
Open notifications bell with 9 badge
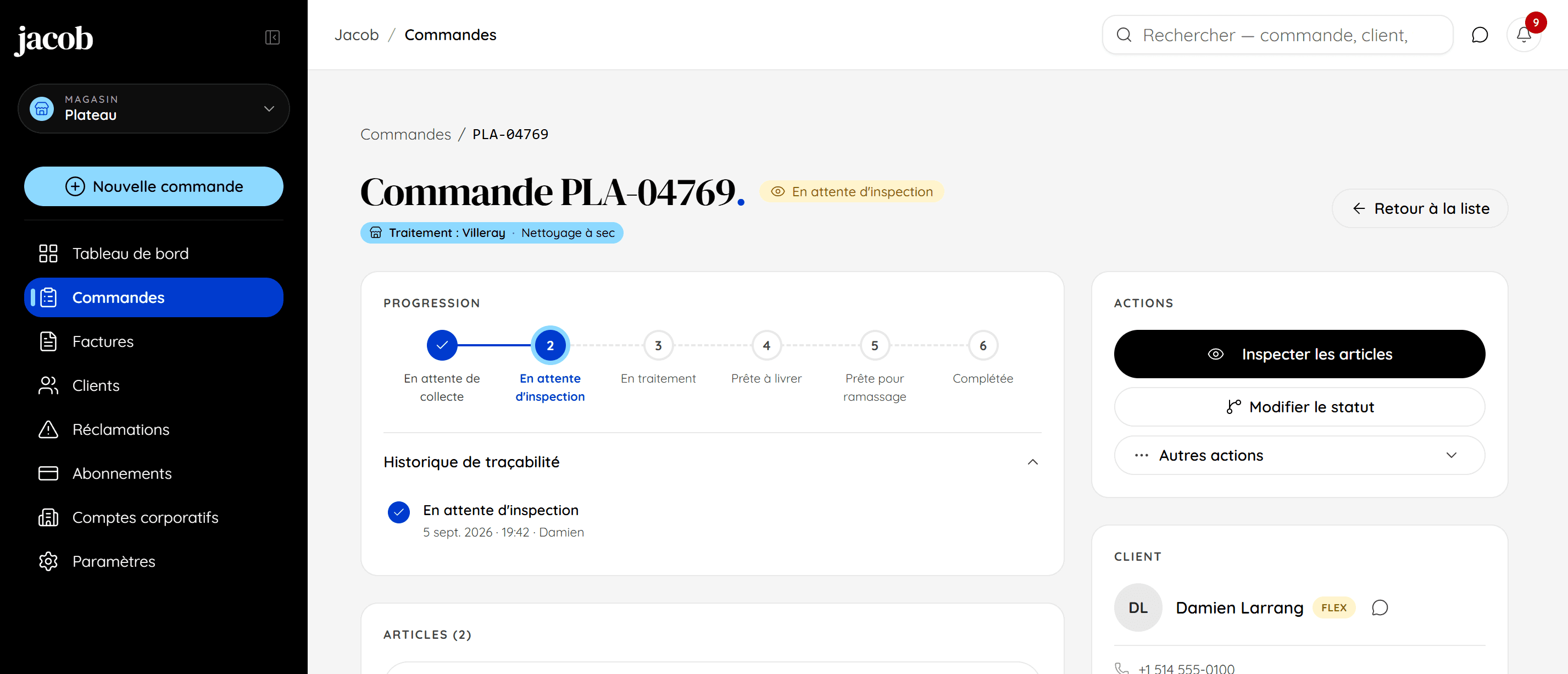click(x=1523, y=35)
